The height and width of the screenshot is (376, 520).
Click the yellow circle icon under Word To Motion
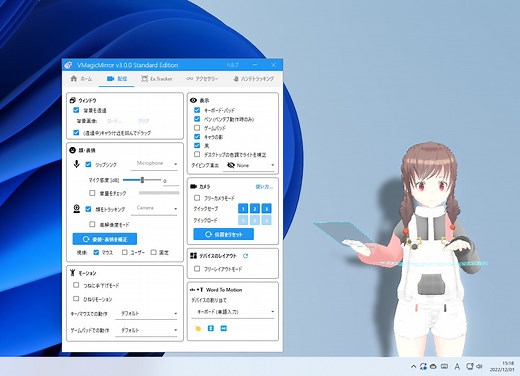click(198, 329)
